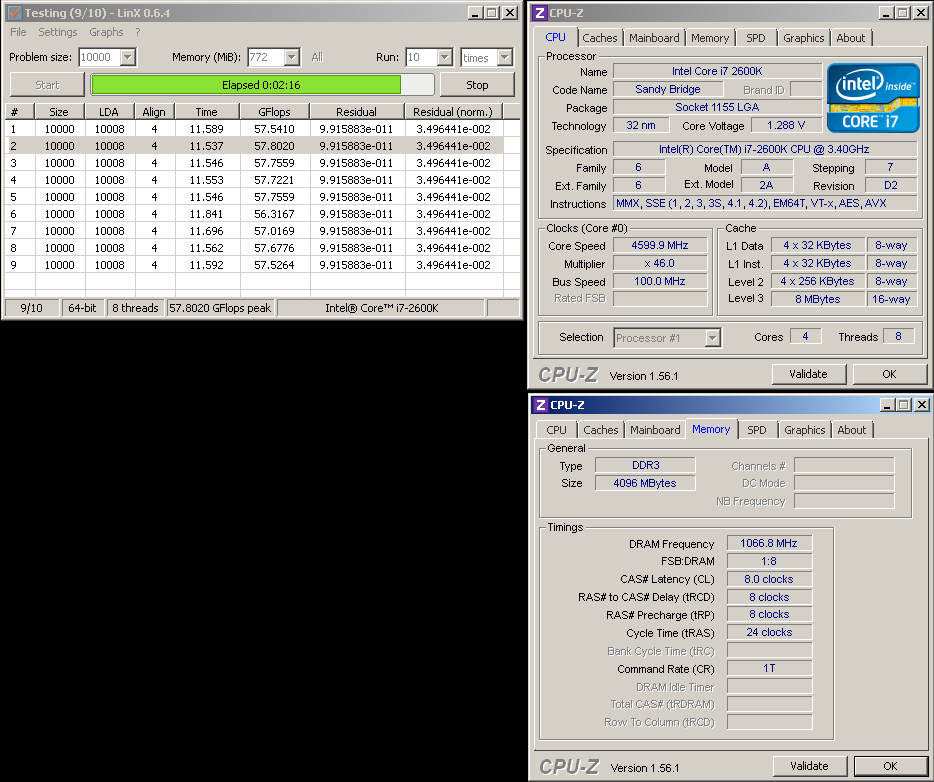This screenshot has width=934, height=782.
Task: Click the Cycle Time (tRAS) value 24 clocks
Action: click(x=769, y=633)
